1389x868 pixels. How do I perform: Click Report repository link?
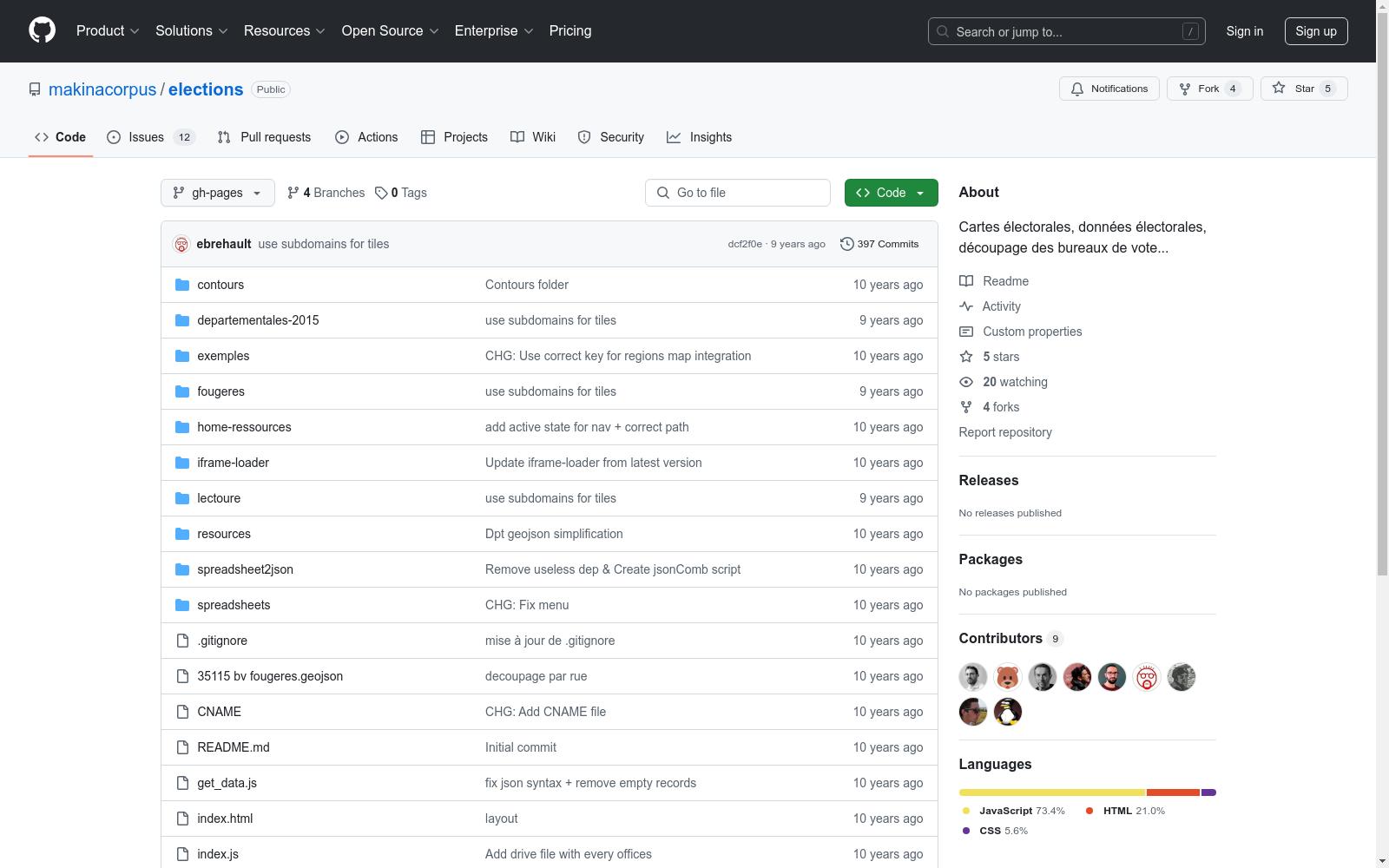pos(1005,432)
